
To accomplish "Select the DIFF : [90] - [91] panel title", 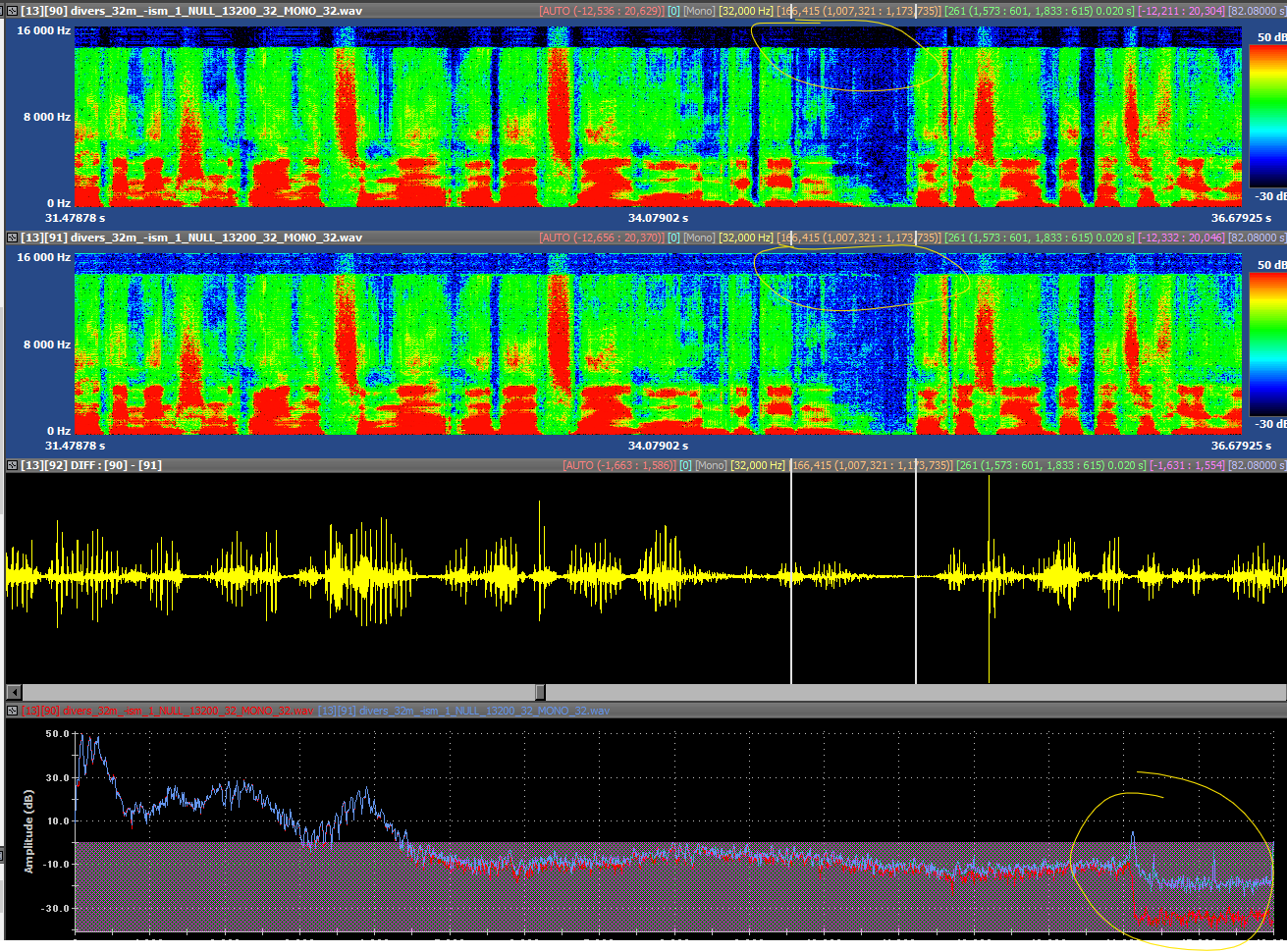I will point(116,465).
